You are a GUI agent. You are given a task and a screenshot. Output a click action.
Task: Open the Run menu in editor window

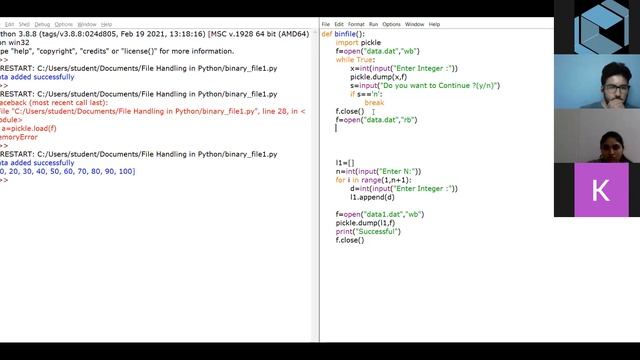(373, 24)
